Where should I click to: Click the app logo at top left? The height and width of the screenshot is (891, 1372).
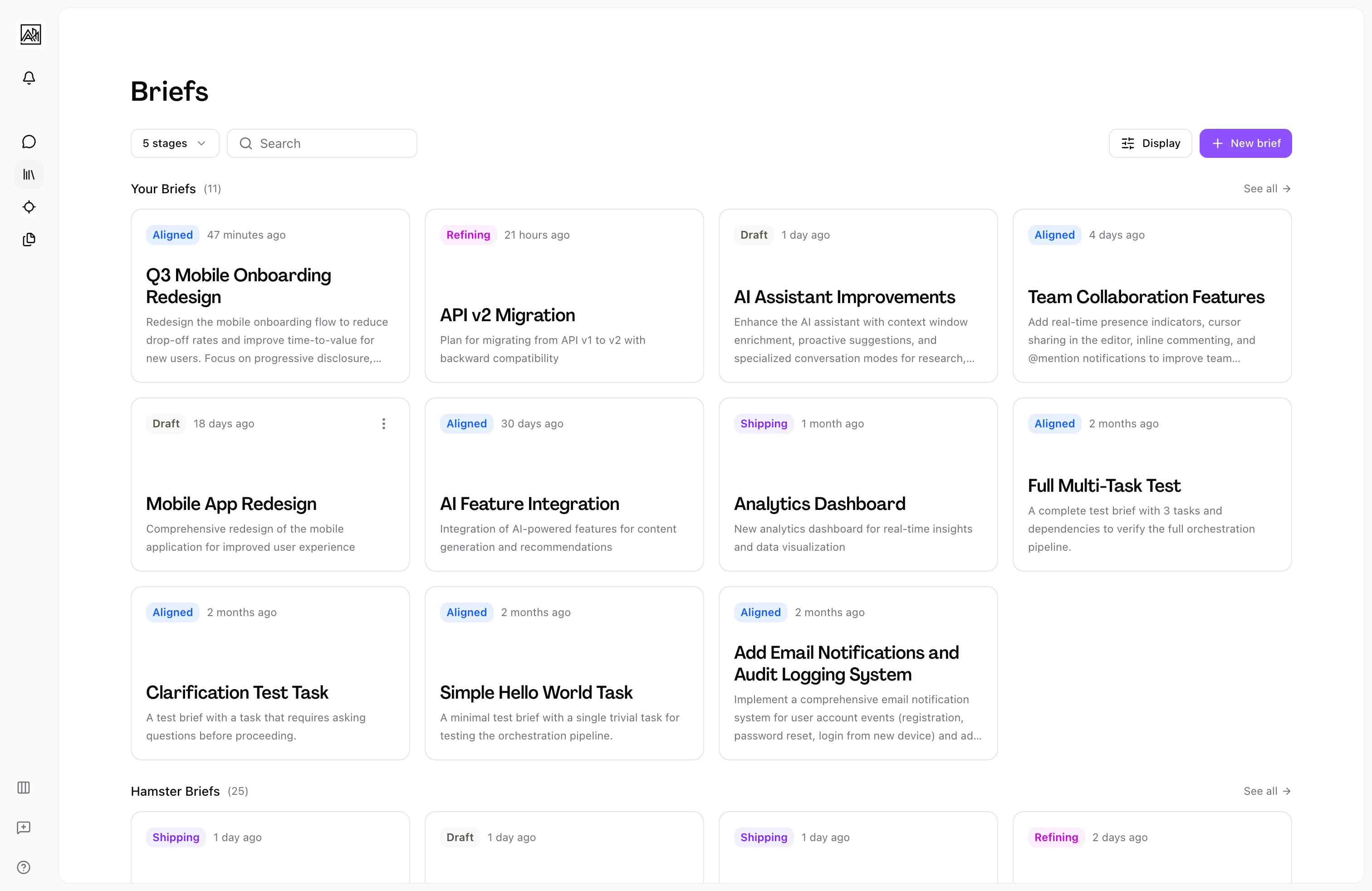click(x=30, y=34)
